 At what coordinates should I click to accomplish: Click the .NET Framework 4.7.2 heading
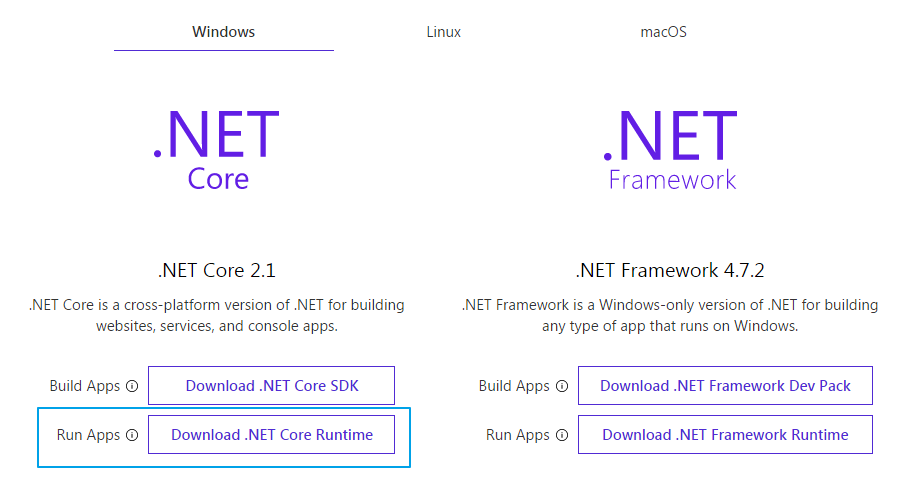pyautogui.click(x=671, y=270)
